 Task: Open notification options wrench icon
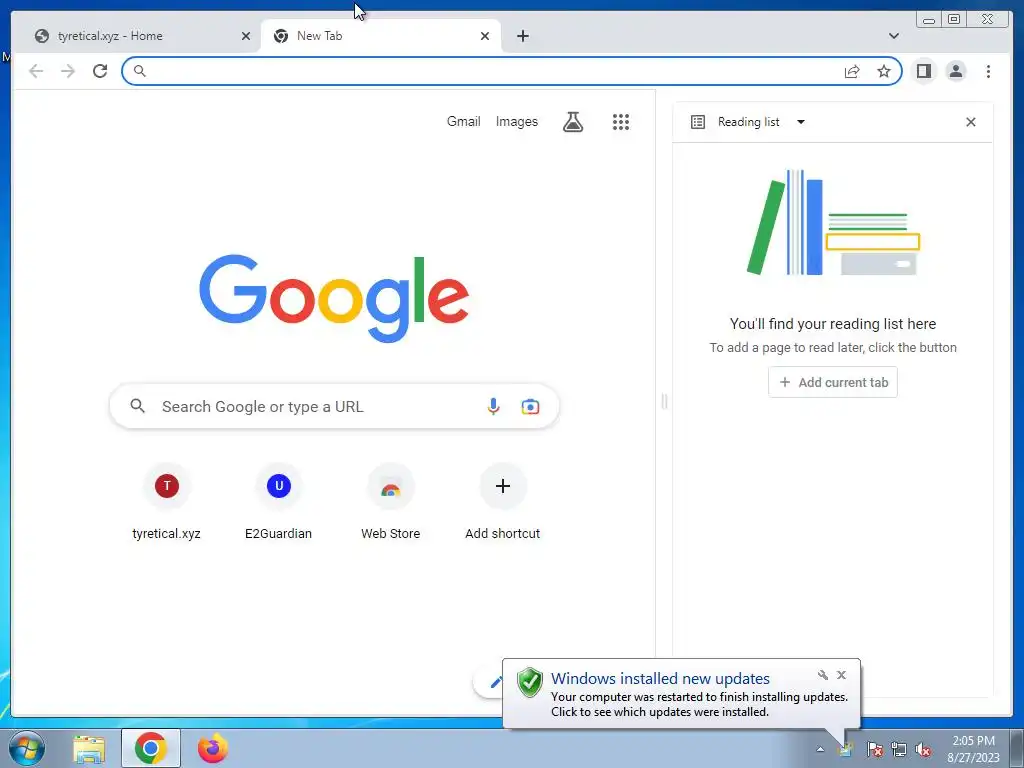point(822,675)
